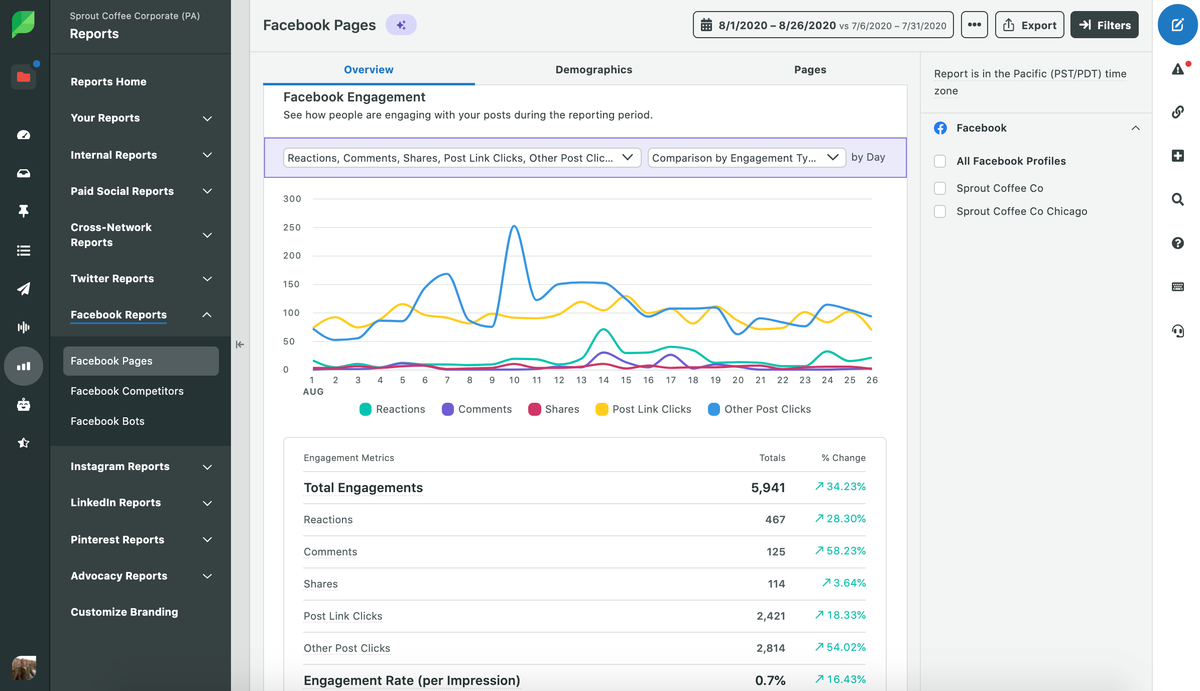Go to Reports Home
The image size is (1200, 691).
(x=109, y=82)
